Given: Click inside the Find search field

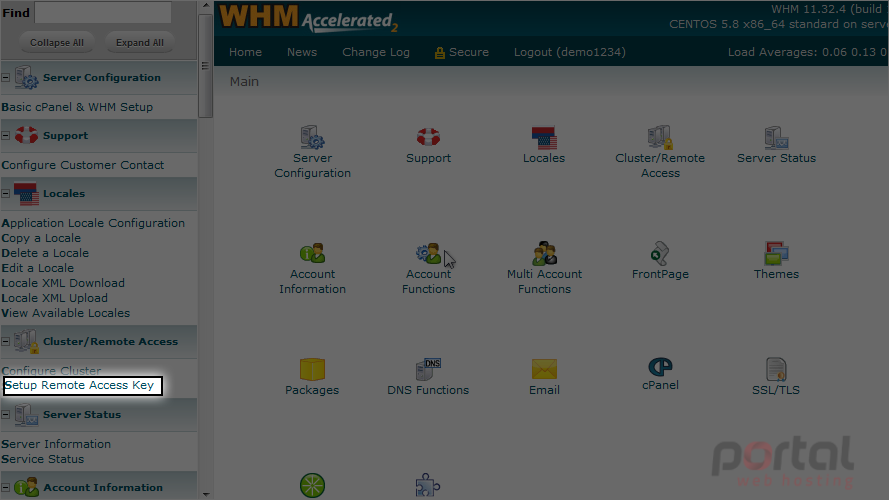Looking at the screenshot, I should [x=103, y=12].
